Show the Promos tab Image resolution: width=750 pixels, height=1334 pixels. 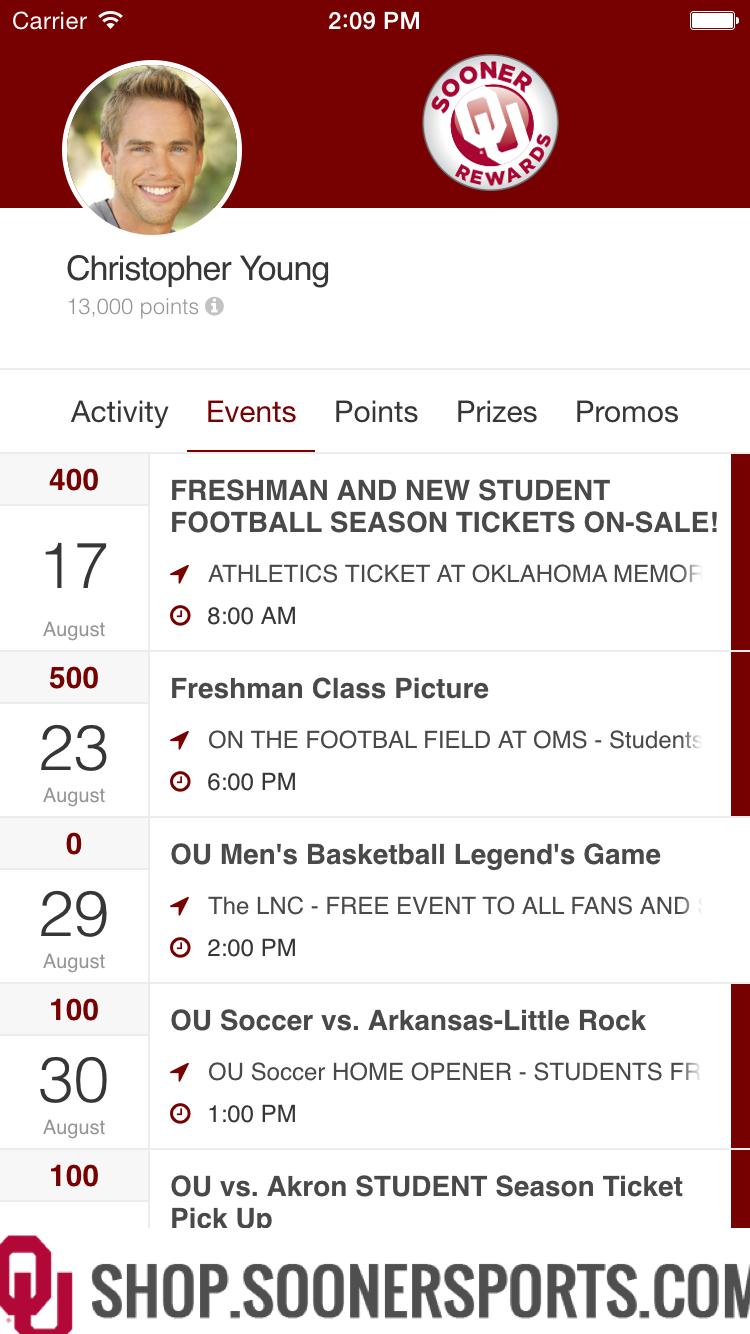click(627, 412)
